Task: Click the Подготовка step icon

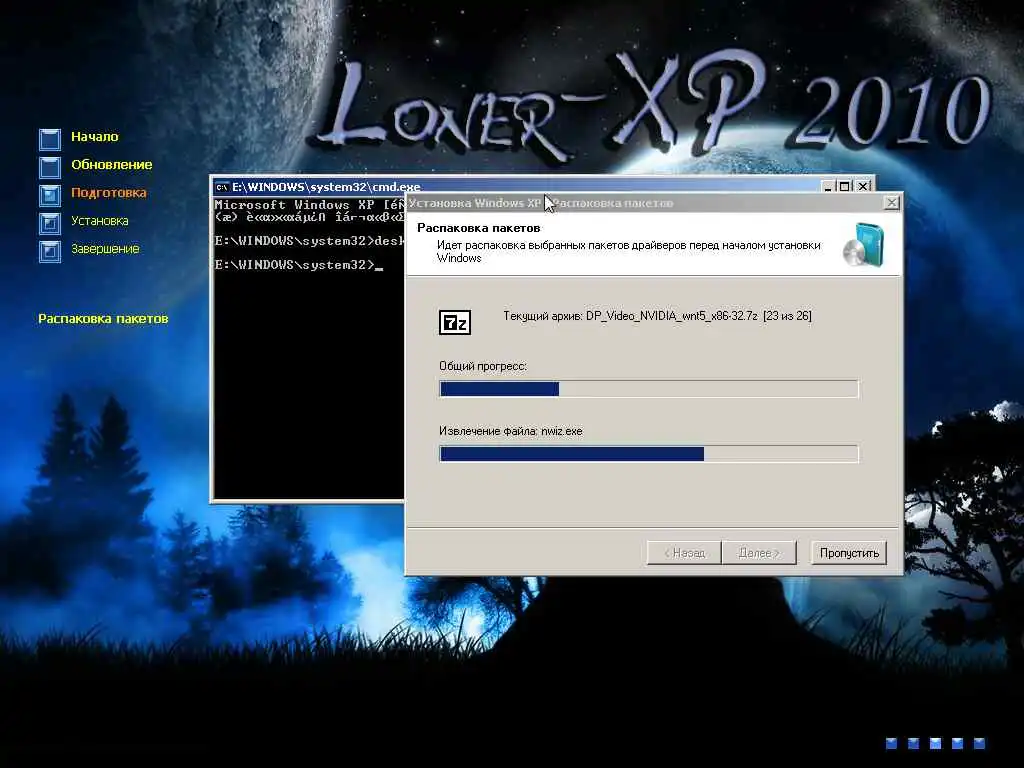Action: coord(50,195)
